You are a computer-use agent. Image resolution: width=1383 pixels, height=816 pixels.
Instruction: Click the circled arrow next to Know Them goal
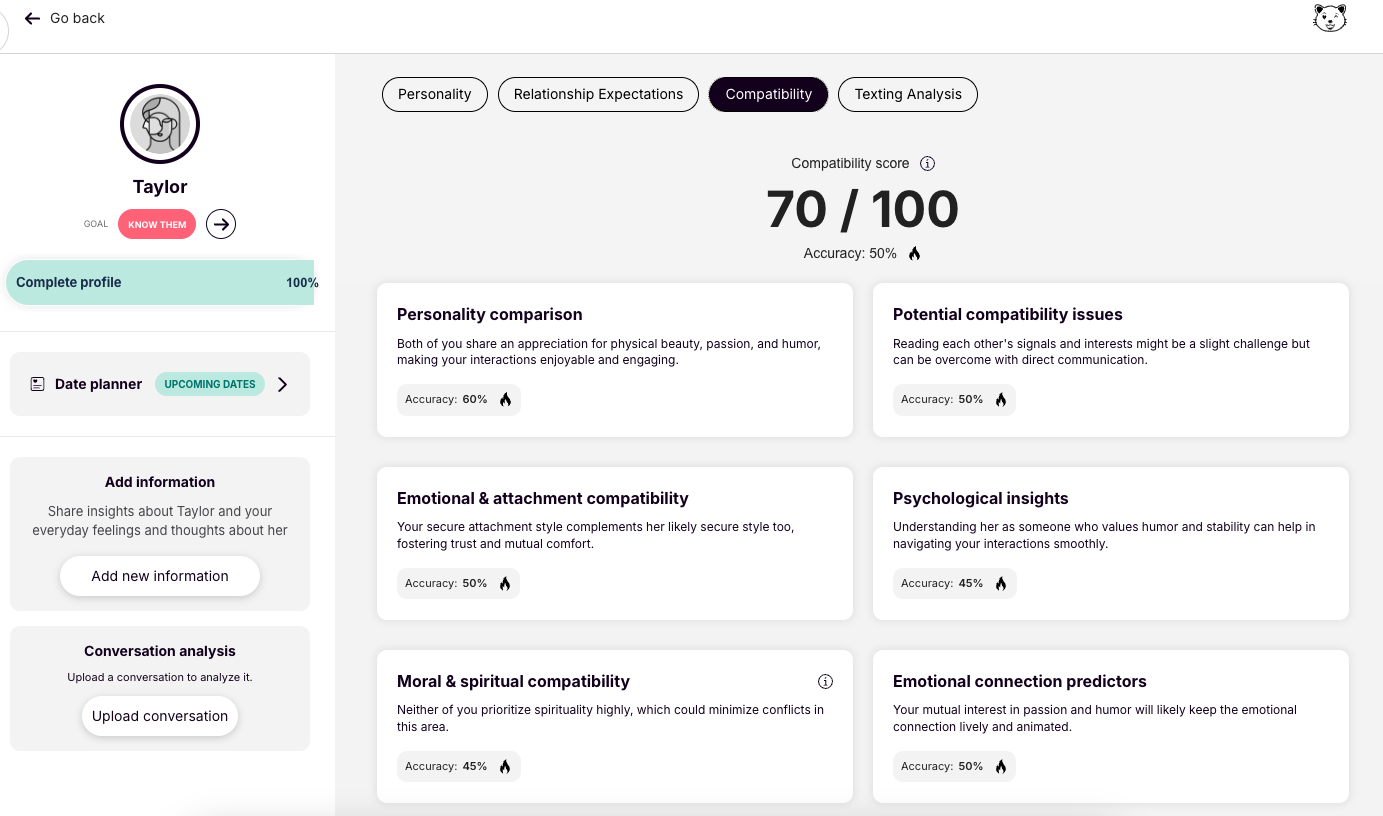point(221,224)
